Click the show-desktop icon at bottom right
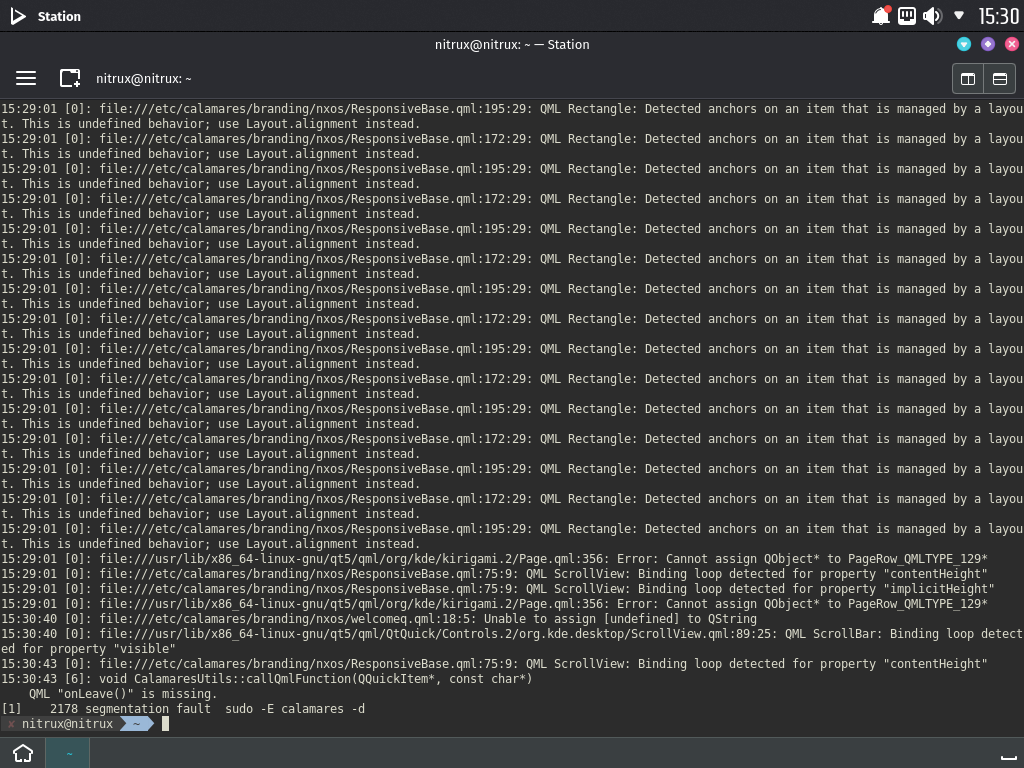 tap(1008, 758)
